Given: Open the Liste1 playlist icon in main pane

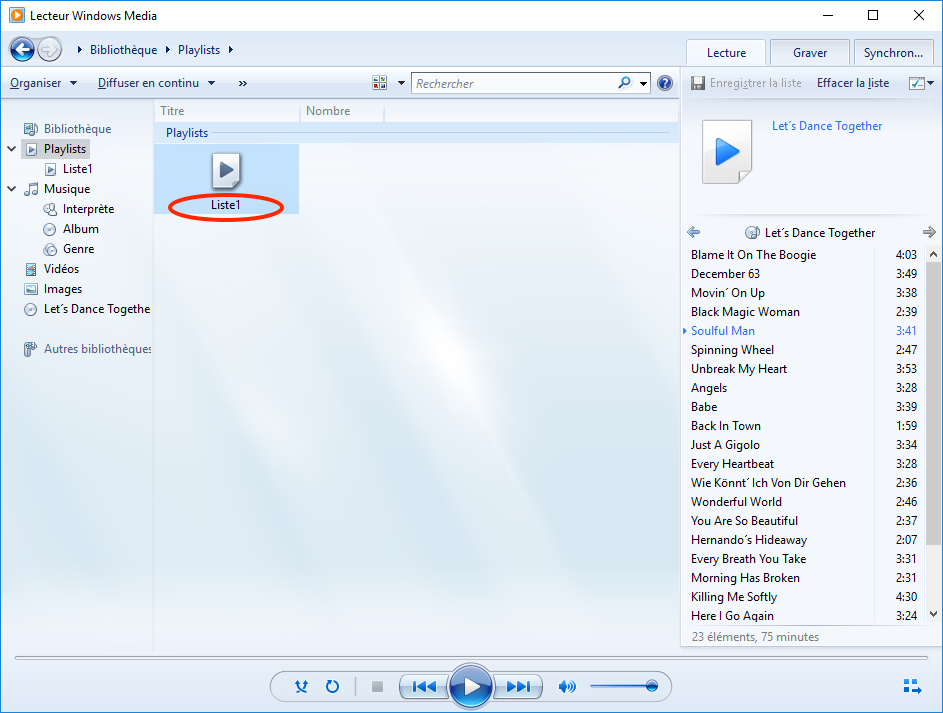Looking at the screenshot, I should (x=226, y=170).
